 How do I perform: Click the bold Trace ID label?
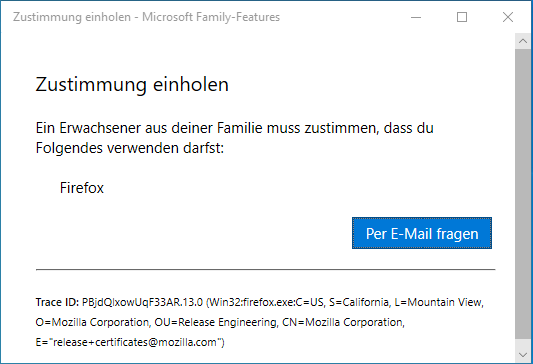click(x=57, y=302)
